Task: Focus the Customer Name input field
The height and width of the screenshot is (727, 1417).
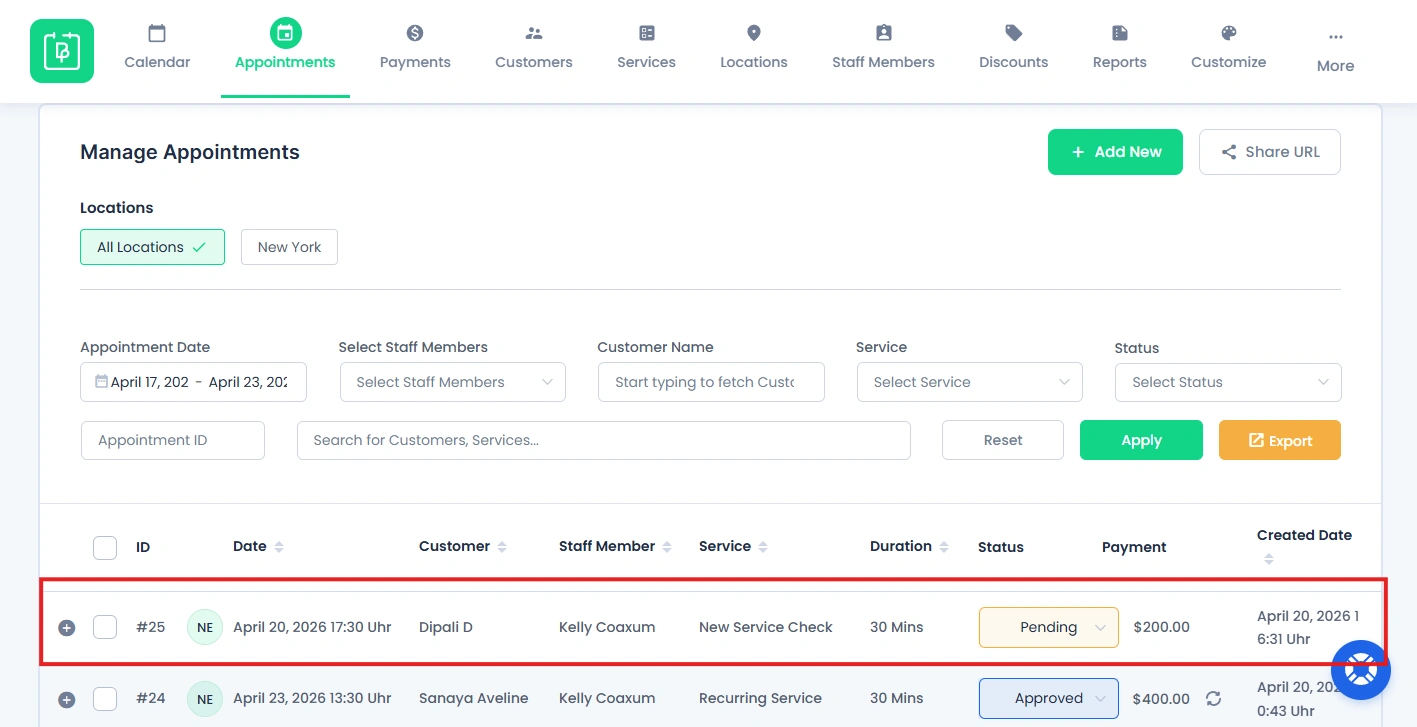Action: [711, 382]
